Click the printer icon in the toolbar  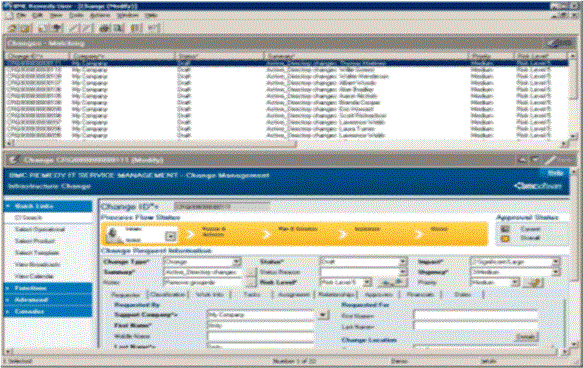[x=104, y=28]
